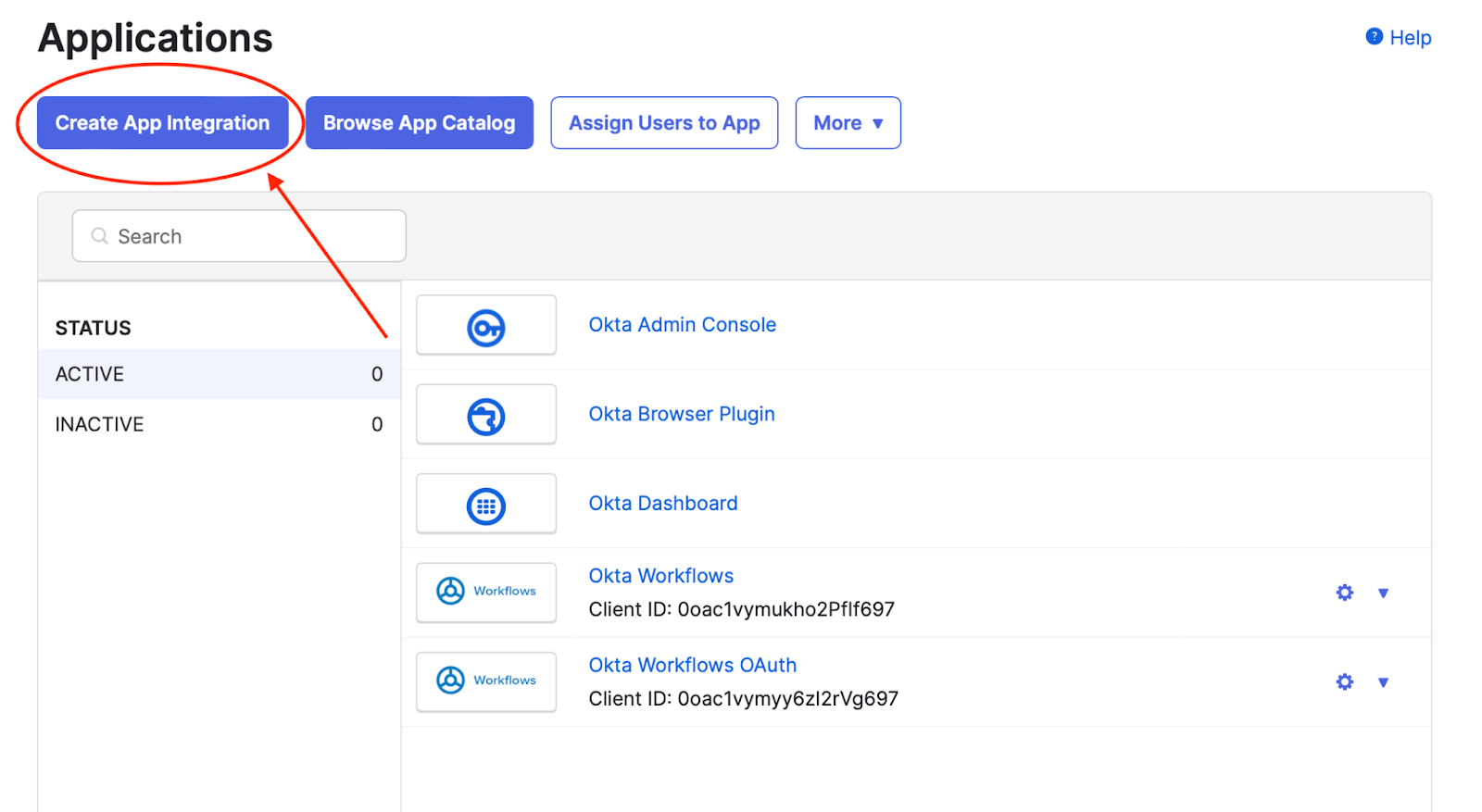Click Assign Users to App button
Screen dimensions: 1482x812
[x=664, y=122]
